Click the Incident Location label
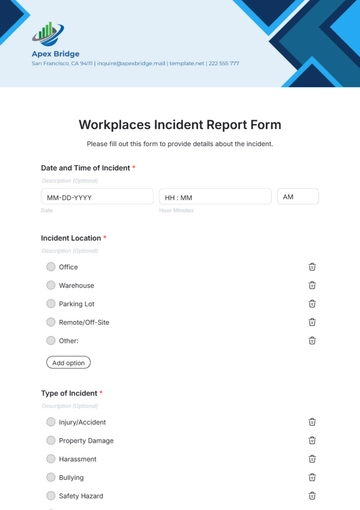Viewport: 360px width, 510px height. [71, 238]
